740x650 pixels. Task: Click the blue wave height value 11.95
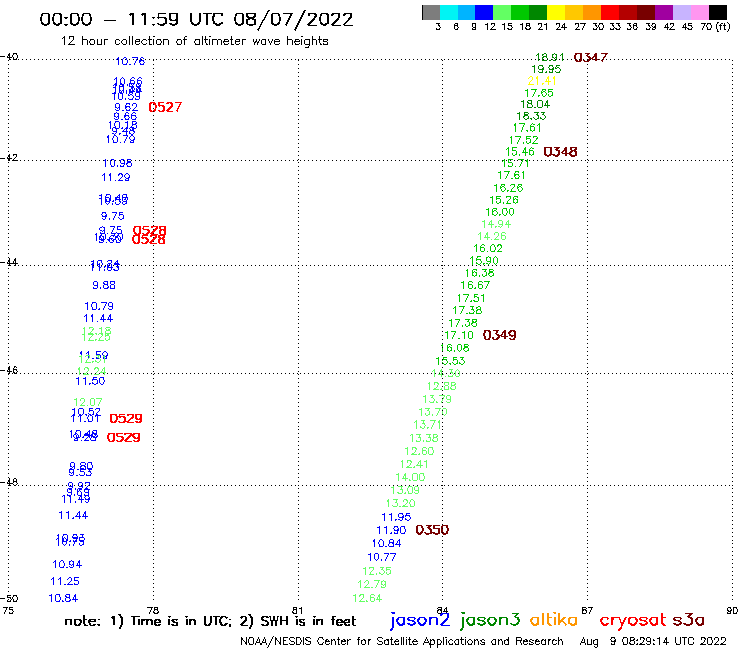pyautogui.click(x=396, y=517)
